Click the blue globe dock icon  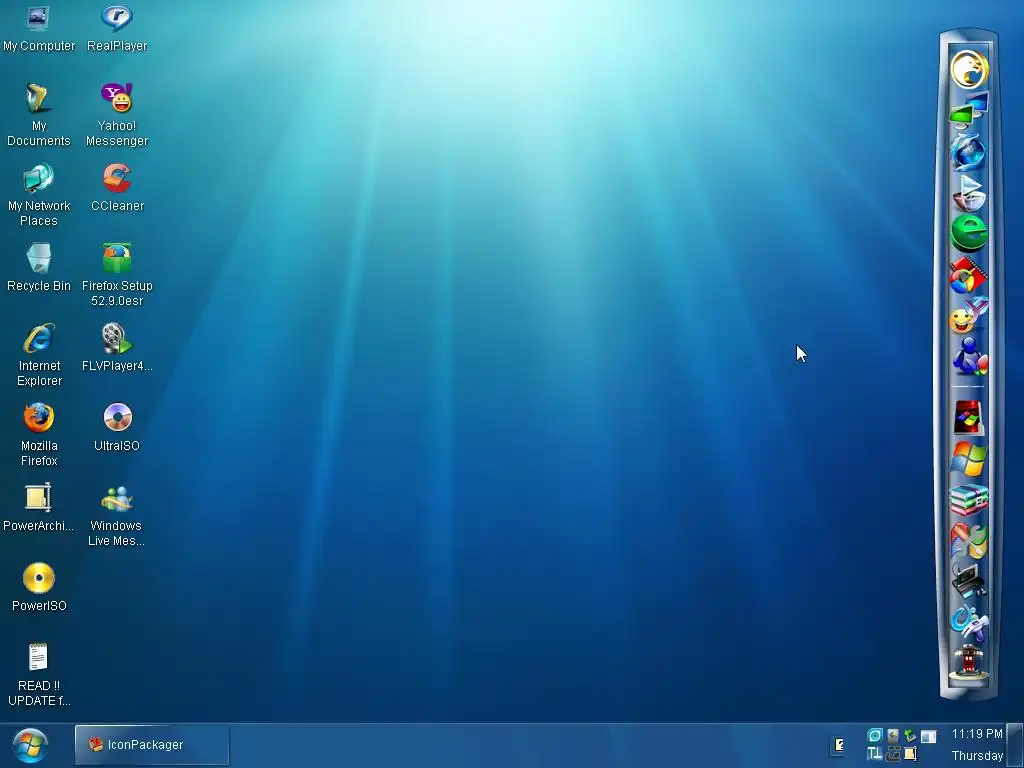(x=968, y=151)
